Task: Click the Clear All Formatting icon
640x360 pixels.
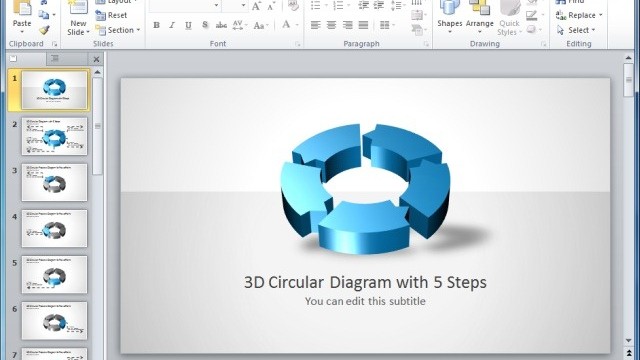Action: (293, 6)
